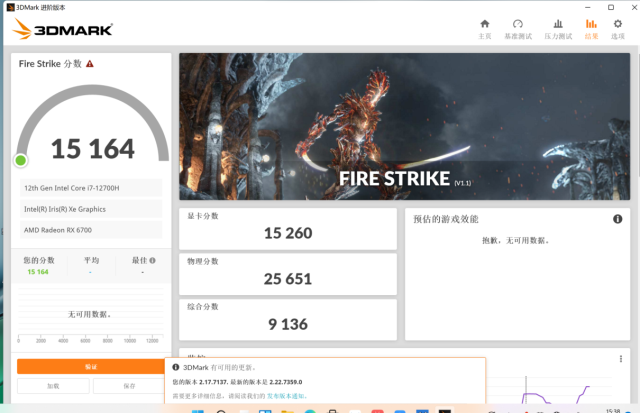Open the Benchmarks (基准测试) tab
The width and height of the screenshot is (640, 413).
click(x=518, y=29)
